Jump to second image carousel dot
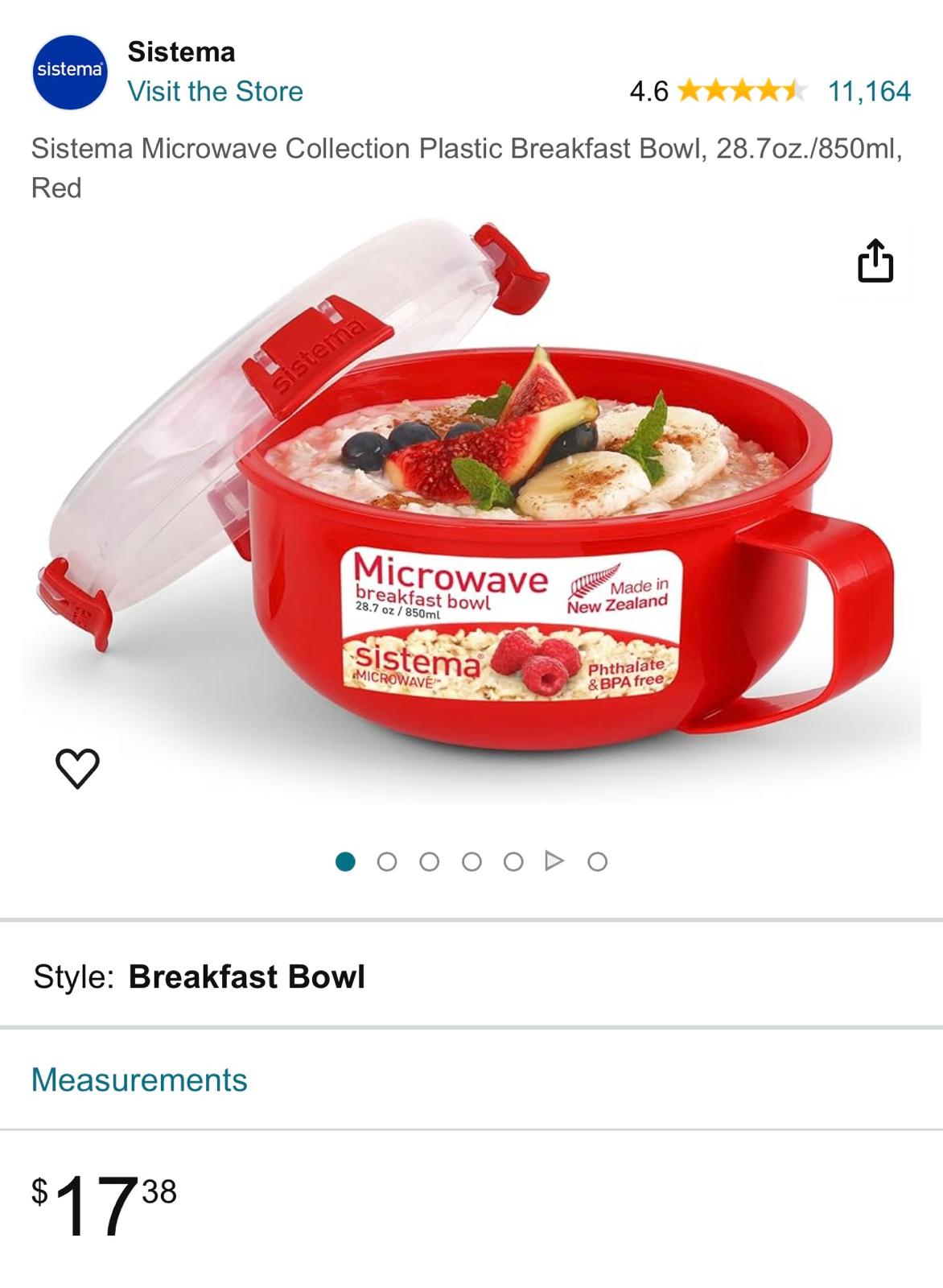 (387, 861)
